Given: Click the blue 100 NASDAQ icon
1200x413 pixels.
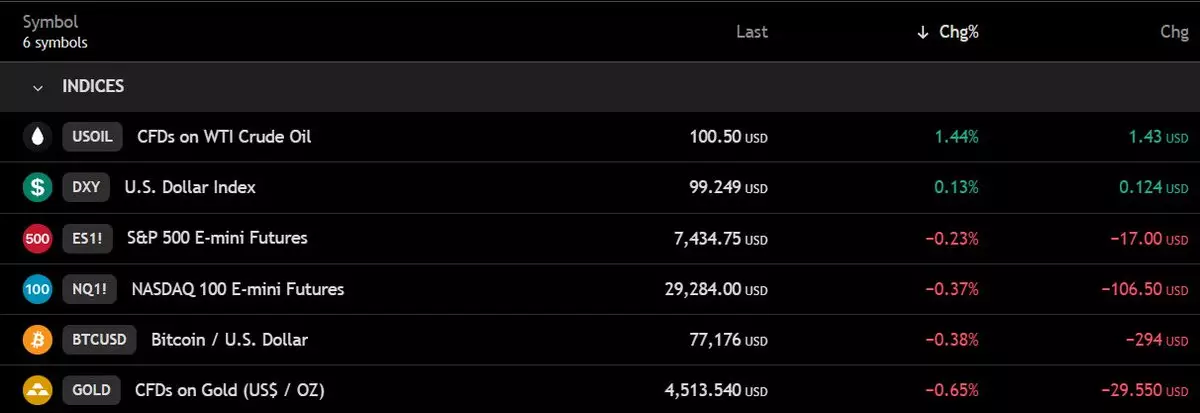Looking at the screenshot, I should point(37,289).
